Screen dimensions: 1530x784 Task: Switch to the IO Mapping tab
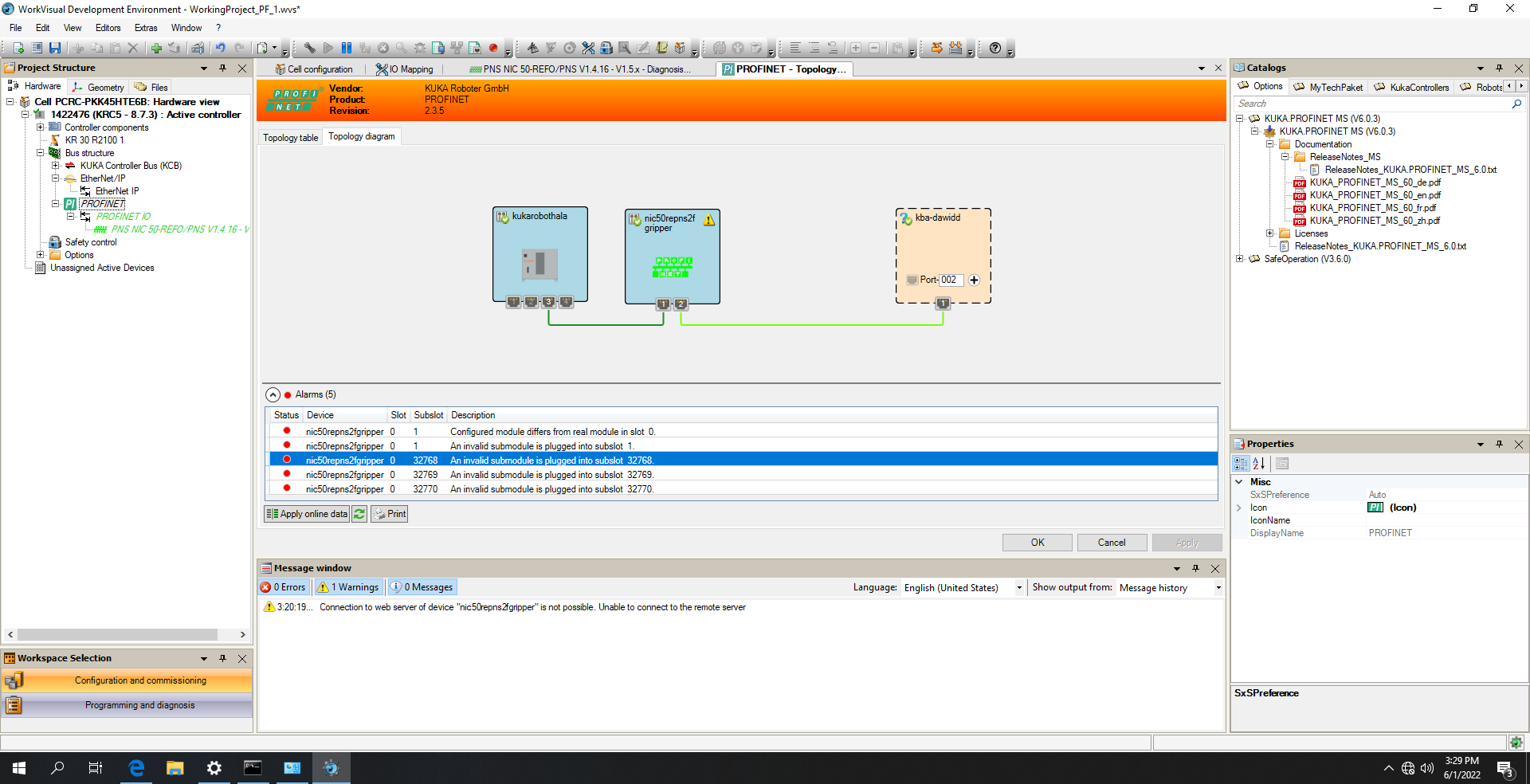point(405,69)
